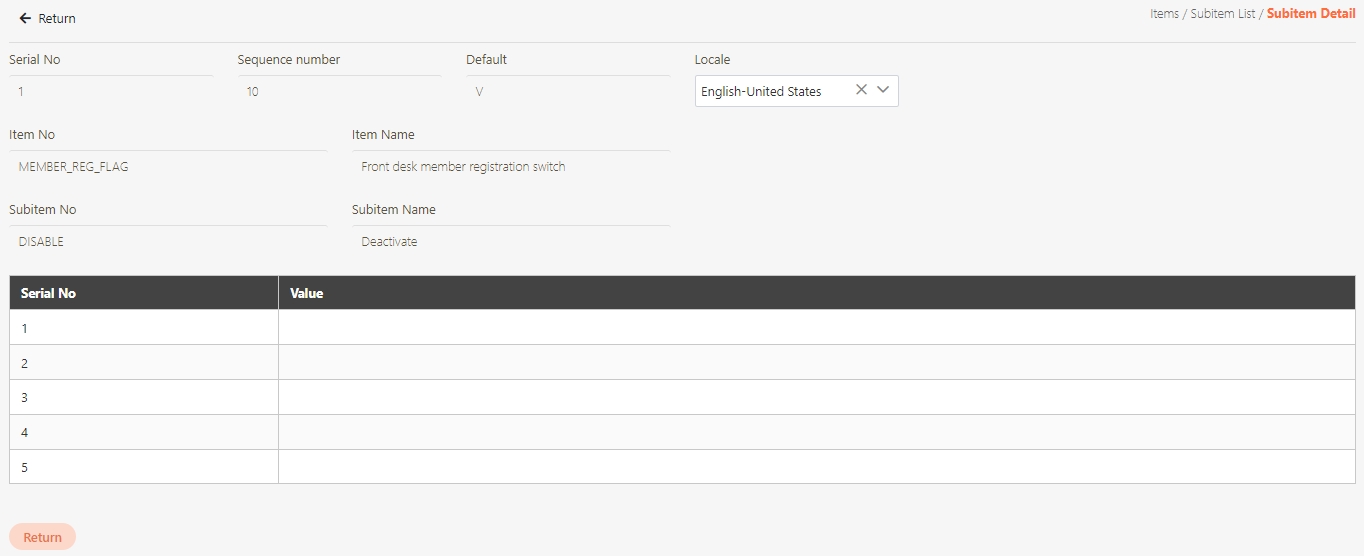Screen dimensions: 1364x556
Task: Click the Value table column header
Action: (x=306, y=293)
